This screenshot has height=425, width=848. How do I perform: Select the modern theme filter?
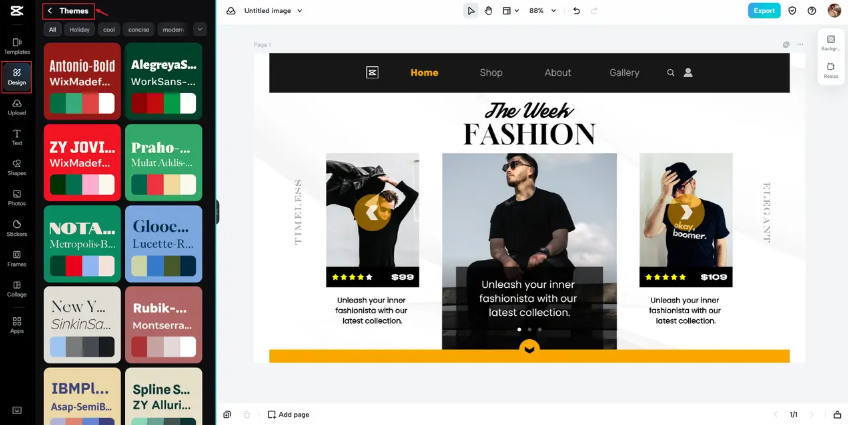173,30
